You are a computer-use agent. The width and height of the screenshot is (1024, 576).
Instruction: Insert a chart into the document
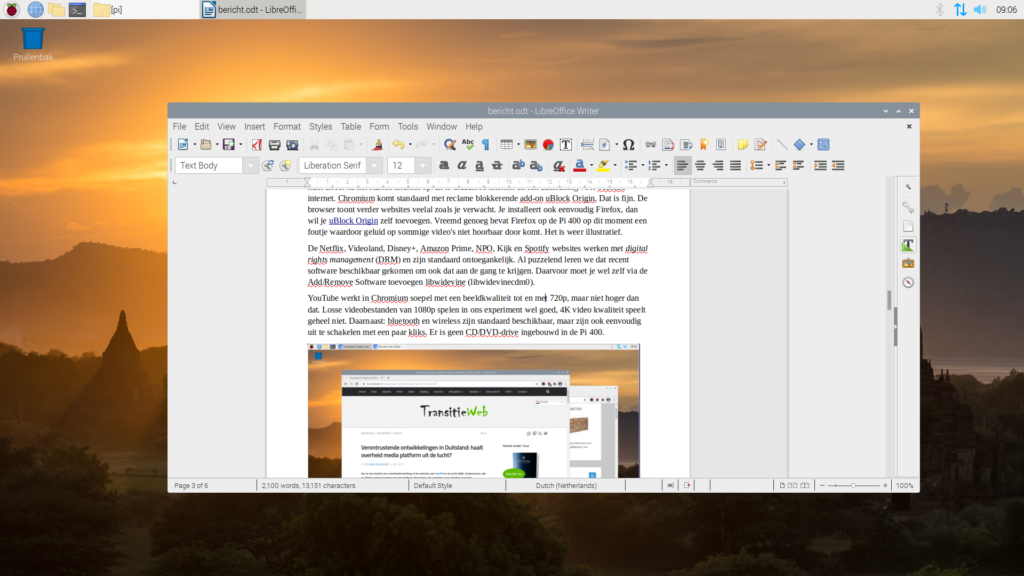(x=548, y=144)
